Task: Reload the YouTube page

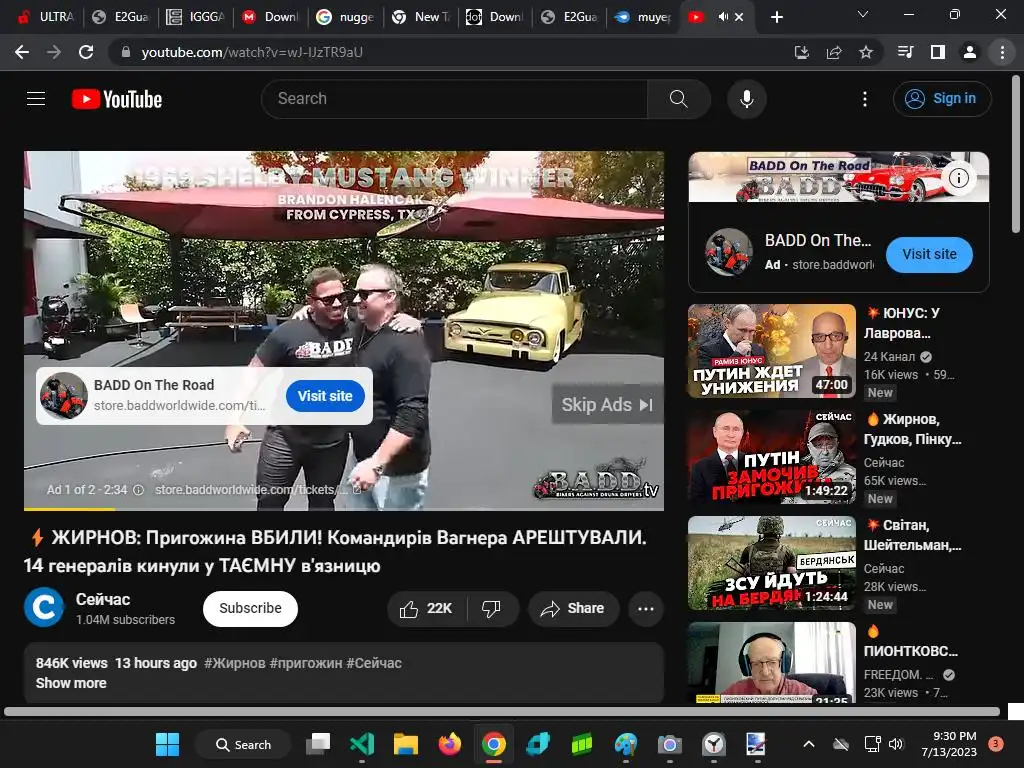Action: coord(86,52)
